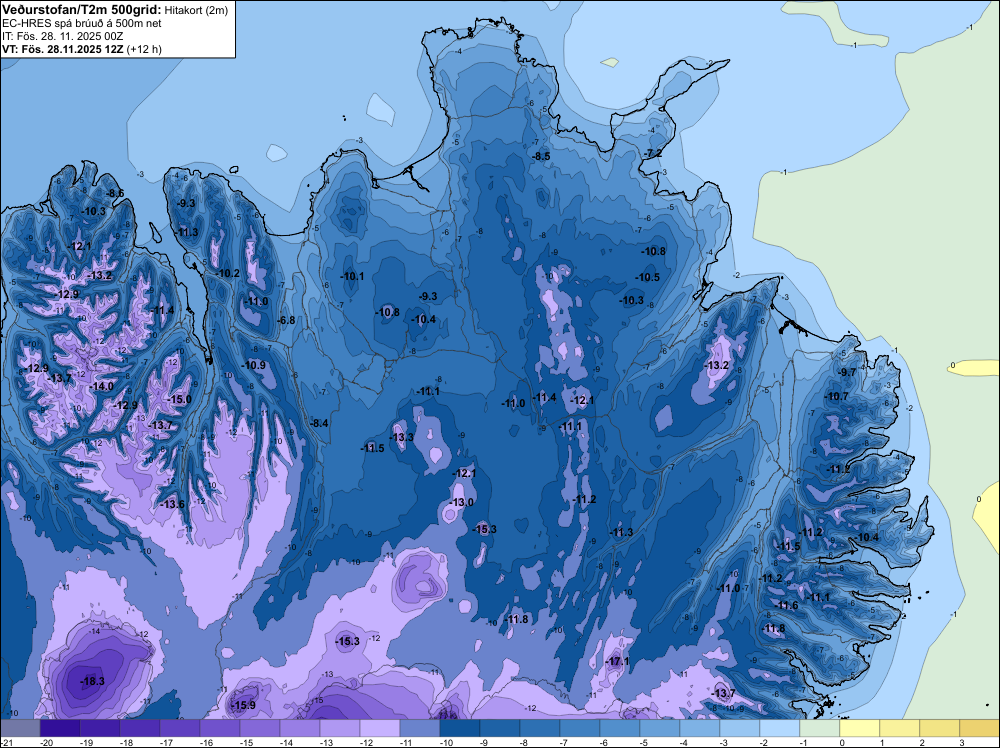The image size is (1000, 748).
Task: Click the -11.6 temperature value
Action: pos(786,605)
